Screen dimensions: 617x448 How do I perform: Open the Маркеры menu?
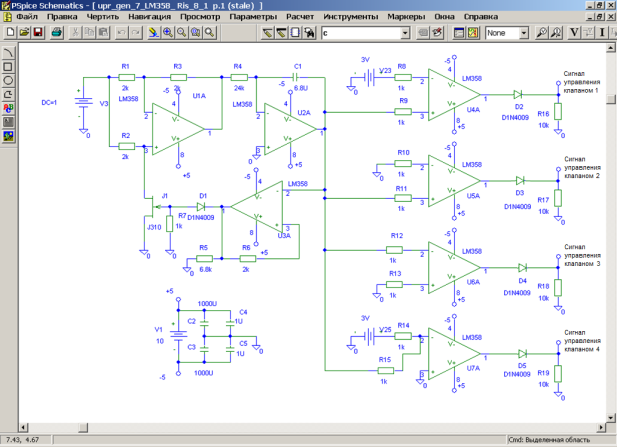pyautogui.click(x=406, y=17)
